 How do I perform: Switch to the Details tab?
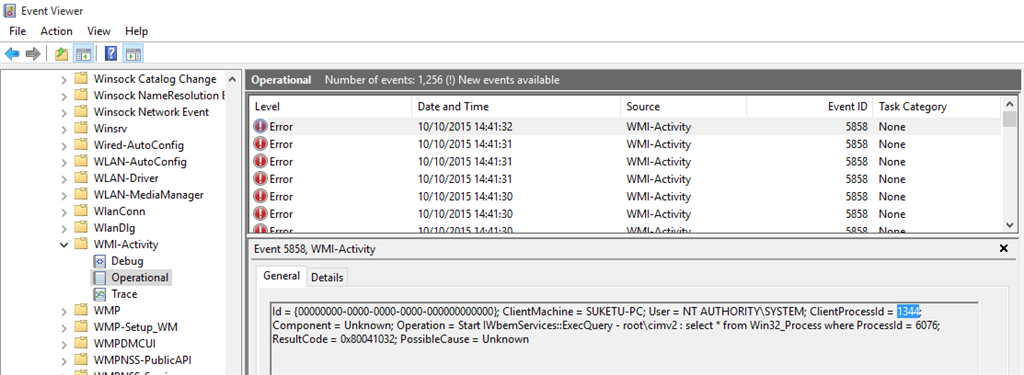tap(327, 277)
